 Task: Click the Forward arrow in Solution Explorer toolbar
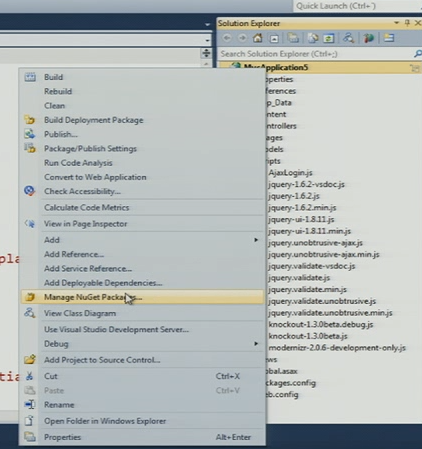[242, 38]
